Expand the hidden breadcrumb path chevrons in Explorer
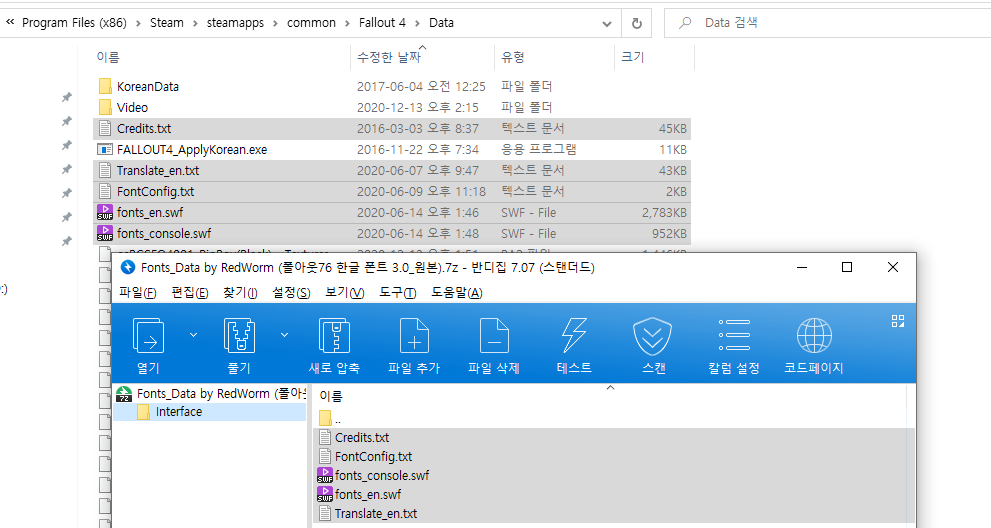The width and height of the screenshot is (991, 528). 10,23
